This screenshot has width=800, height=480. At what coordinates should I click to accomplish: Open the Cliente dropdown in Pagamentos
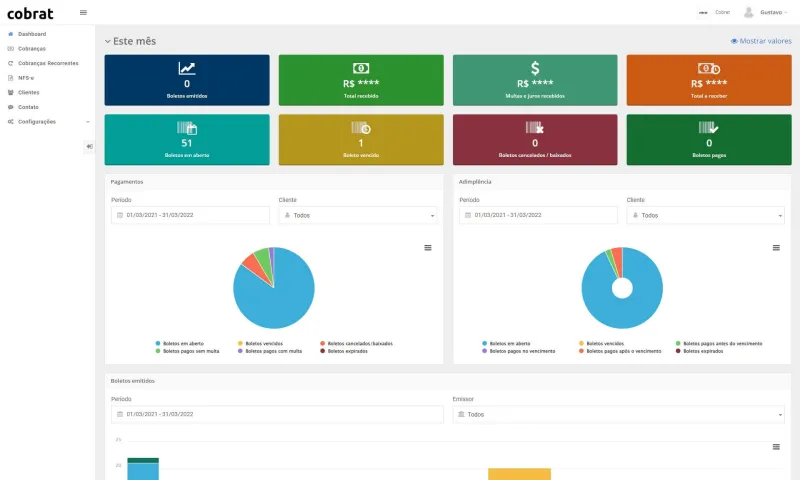pyautogui.click(x=357, y=215)
